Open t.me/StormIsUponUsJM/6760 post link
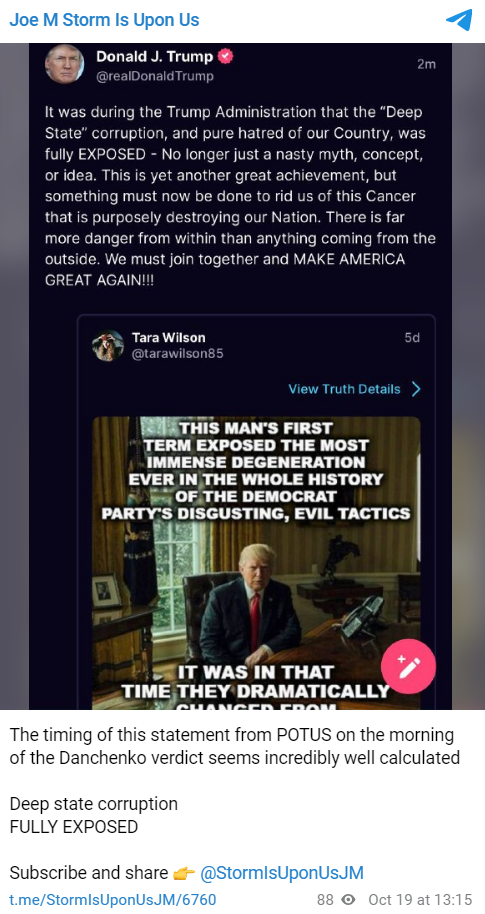Viewport: 485px width, 914px height. [113, 899]
